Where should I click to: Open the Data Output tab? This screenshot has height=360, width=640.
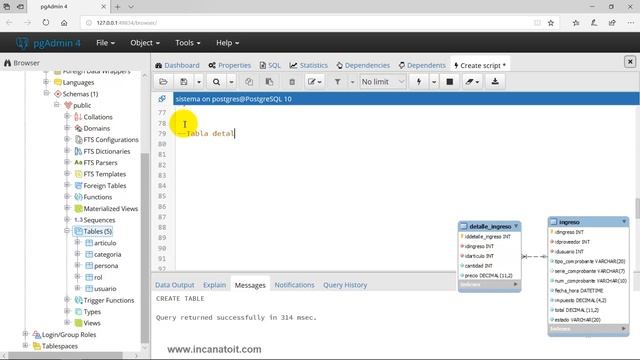pos(175,285)
